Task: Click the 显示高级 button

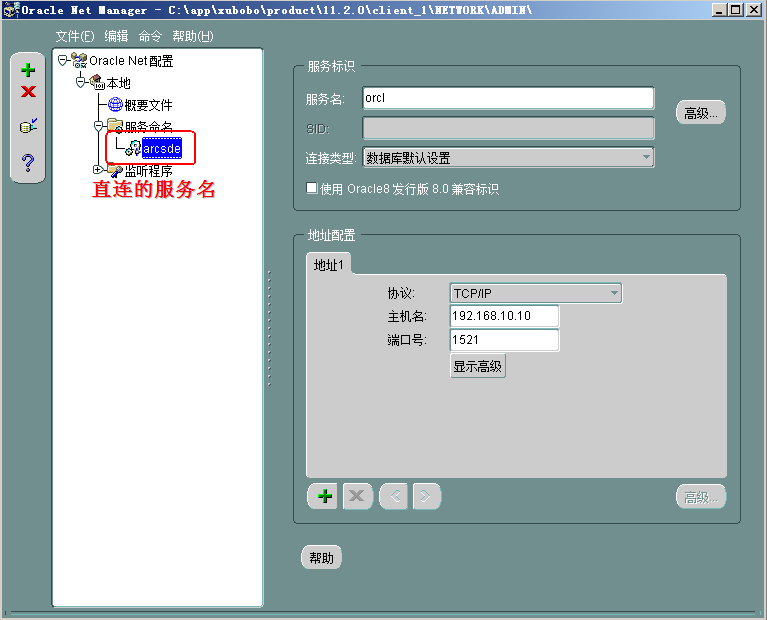Action: (x=477, y=366)
